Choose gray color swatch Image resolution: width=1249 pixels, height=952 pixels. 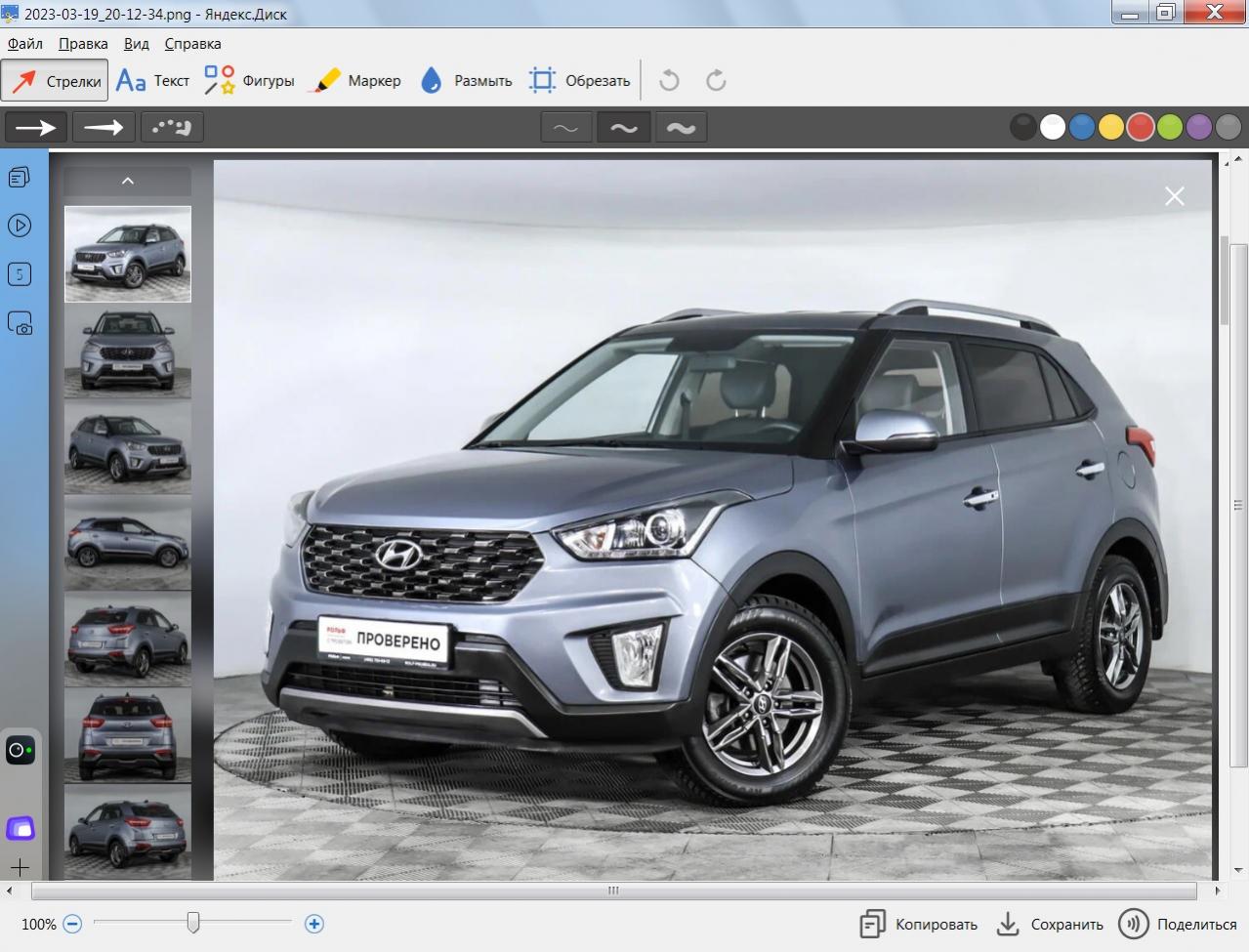coord(1228,127)
